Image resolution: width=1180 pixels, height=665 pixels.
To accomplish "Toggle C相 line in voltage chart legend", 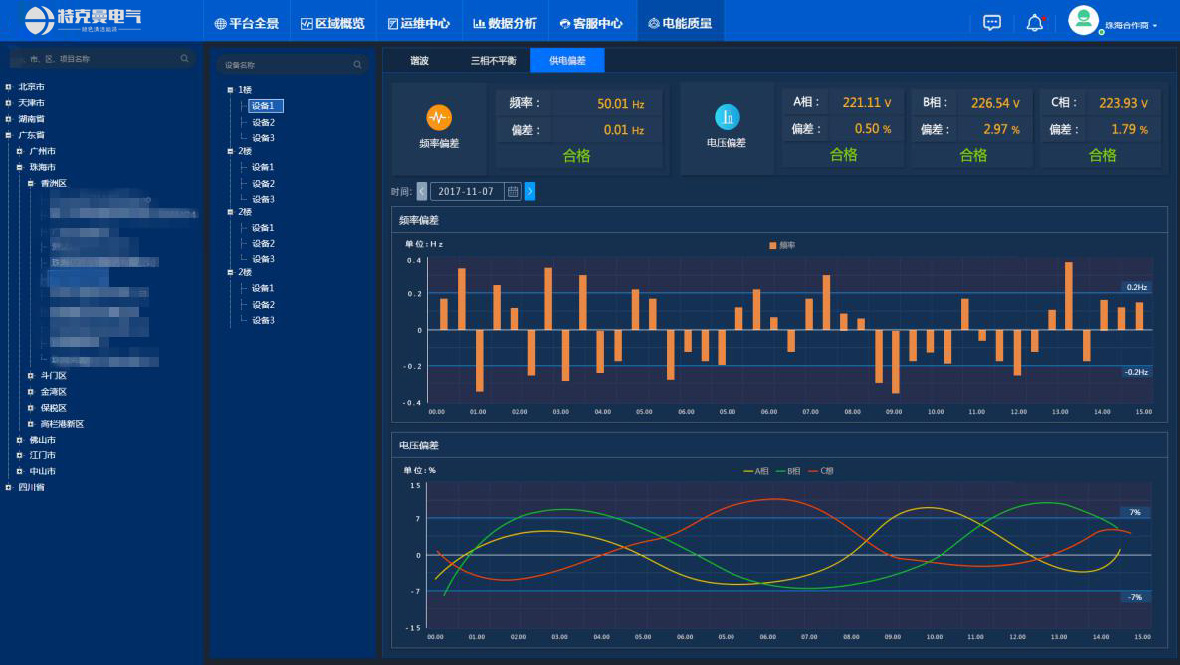I will tap(820, 471).
